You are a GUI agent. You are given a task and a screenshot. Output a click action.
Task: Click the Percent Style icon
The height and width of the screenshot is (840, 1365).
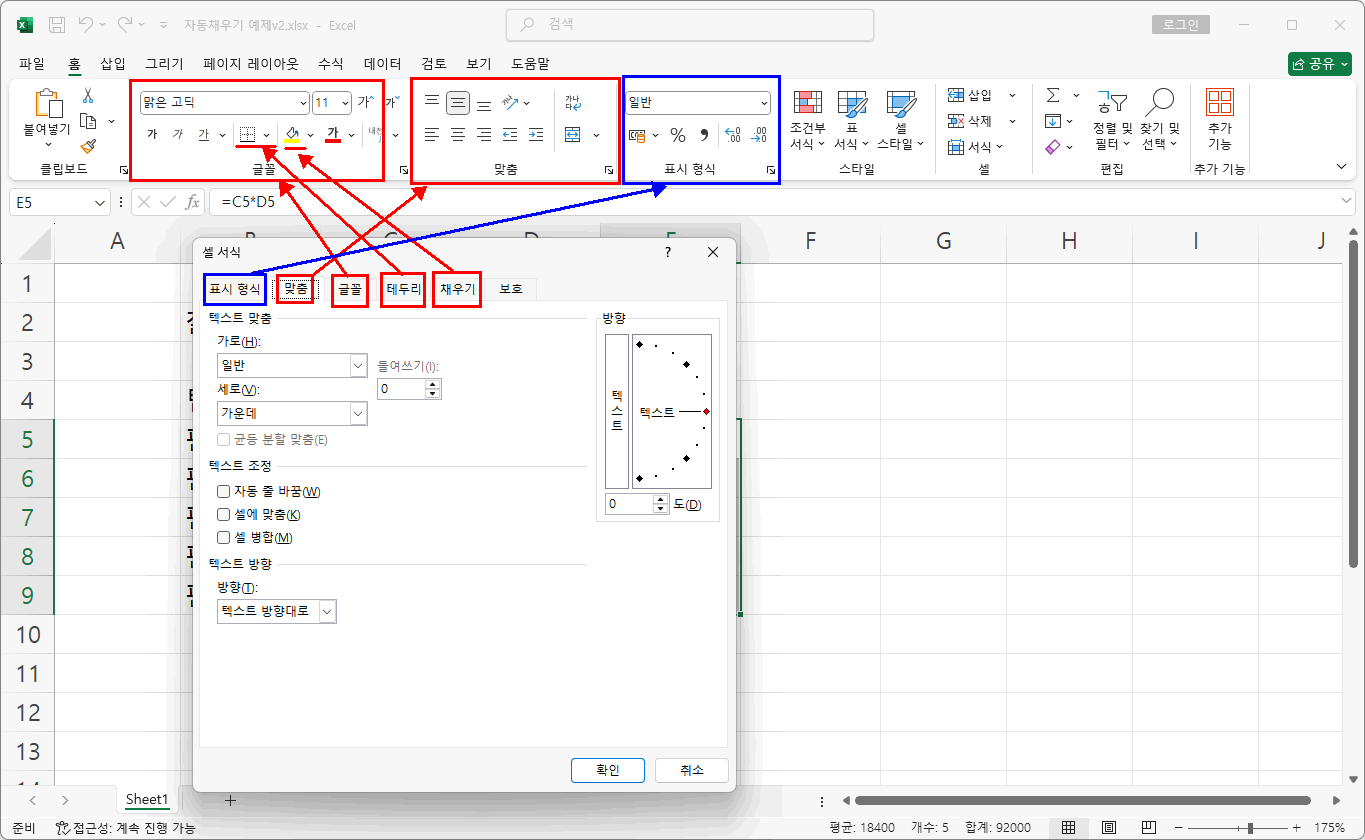tap(678, 135)
